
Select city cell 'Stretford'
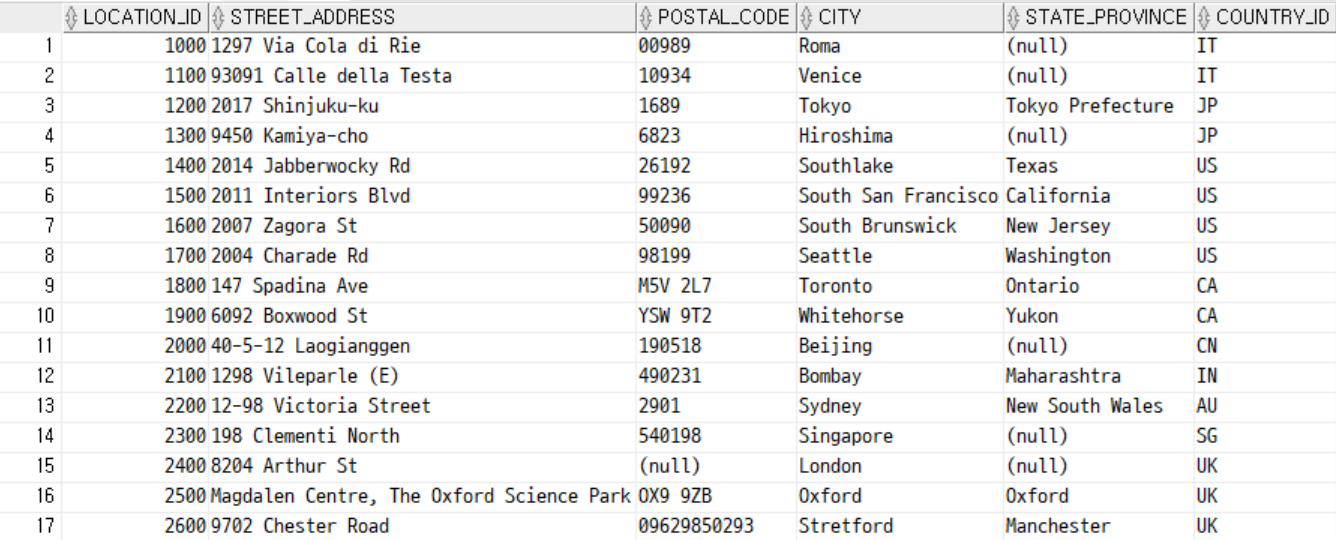[900, 526]
